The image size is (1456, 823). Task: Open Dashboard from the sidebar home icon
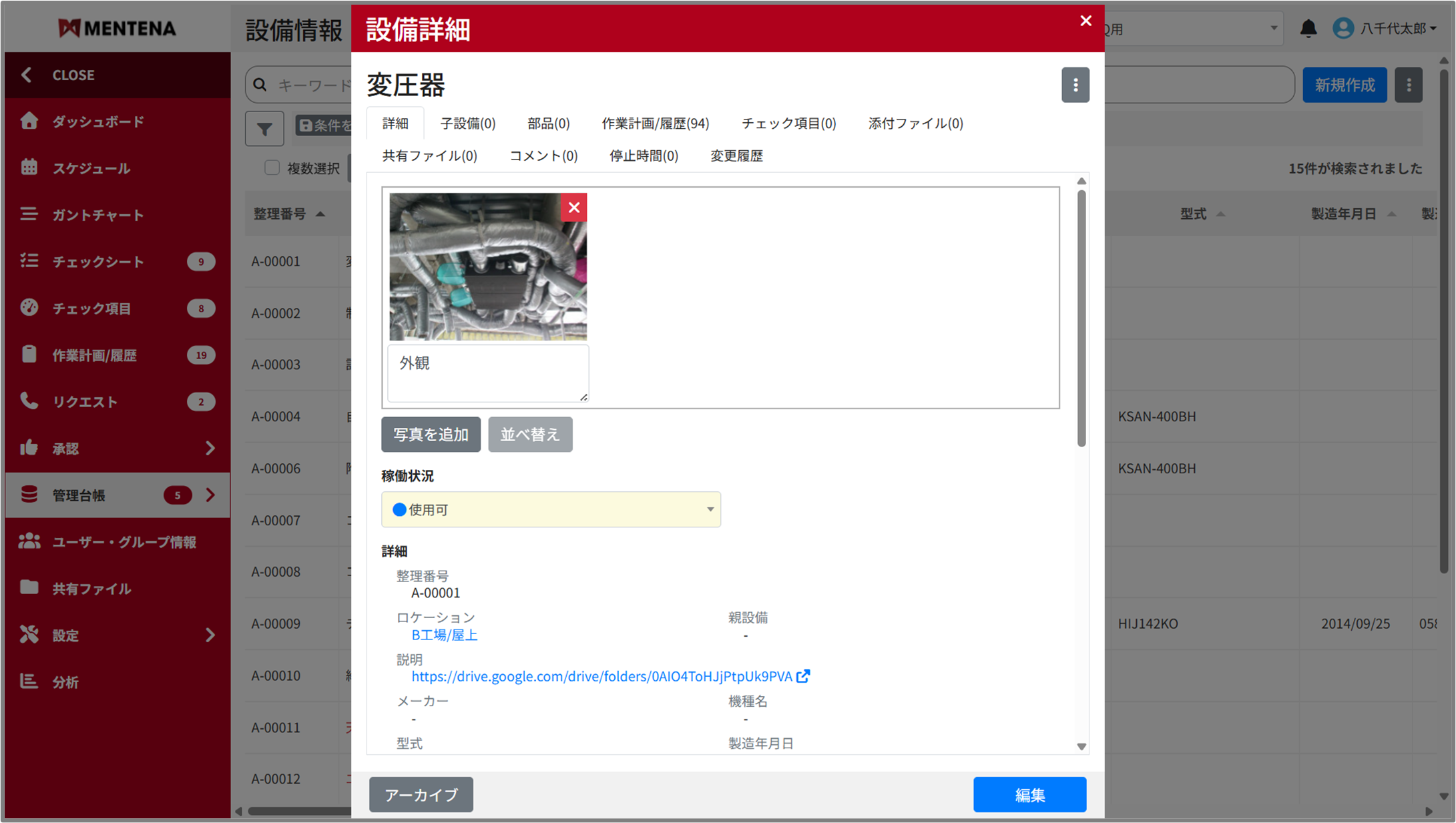point(29,121)
